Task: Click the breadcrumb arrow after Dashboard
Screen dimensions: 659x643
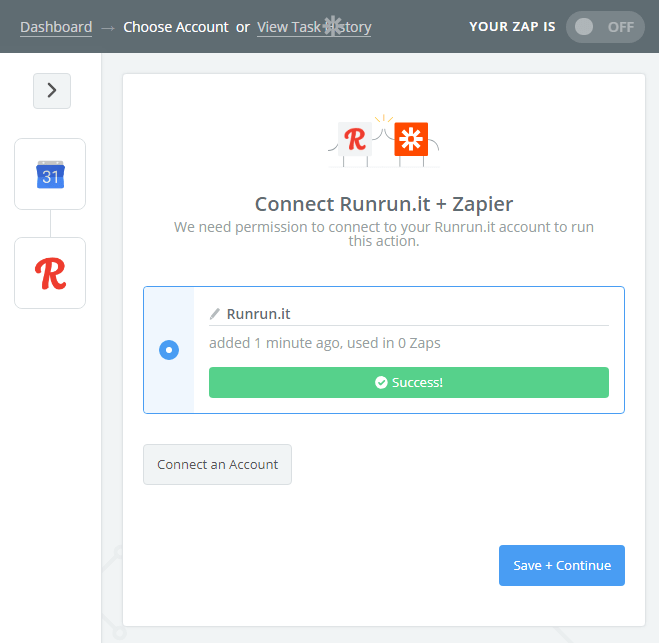Action: 108,27
